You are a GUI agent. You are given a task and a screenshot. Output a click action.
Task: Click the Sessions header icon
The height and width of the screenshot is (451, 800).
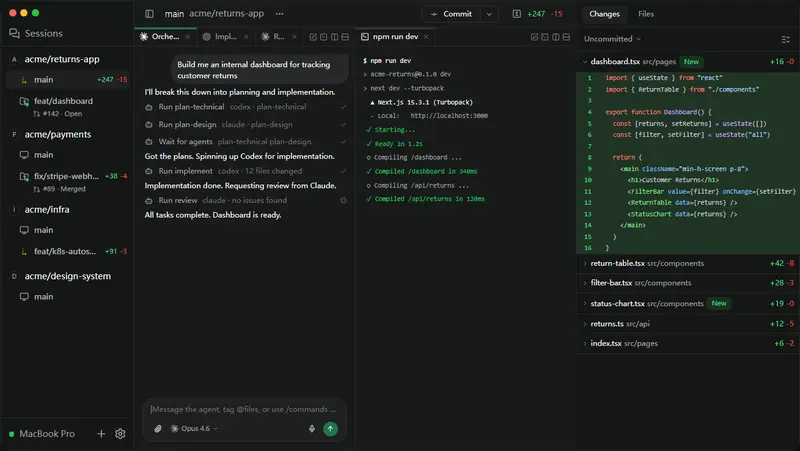click(14, 33)
